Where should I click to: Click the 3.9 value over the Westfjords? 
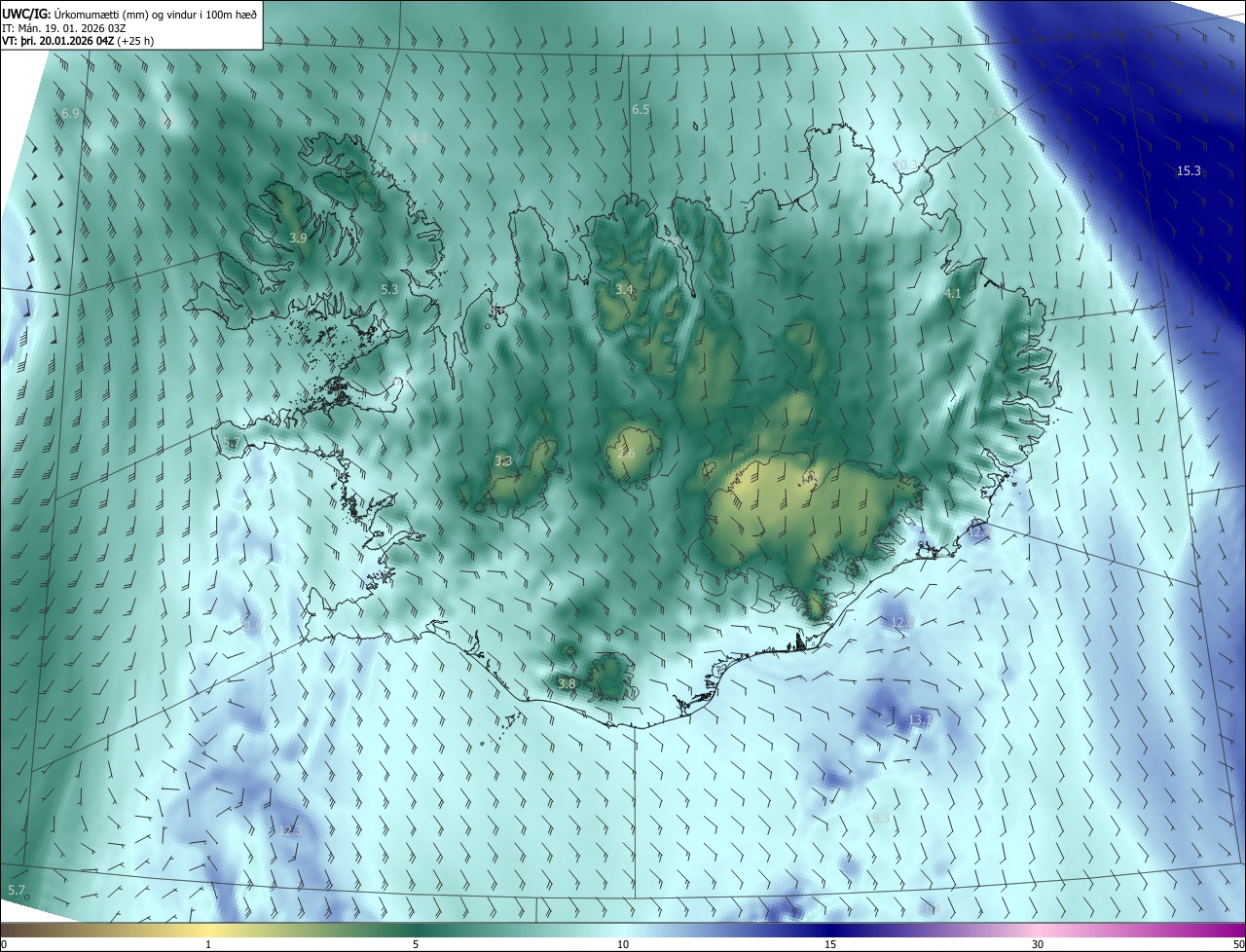(298, 238)
